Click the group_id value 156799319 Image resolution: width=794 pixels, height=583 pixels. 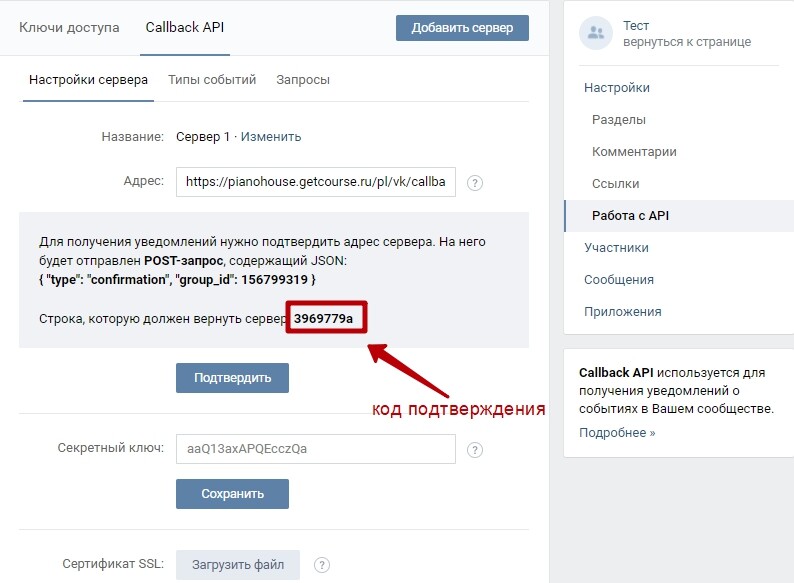coord(274,280)
